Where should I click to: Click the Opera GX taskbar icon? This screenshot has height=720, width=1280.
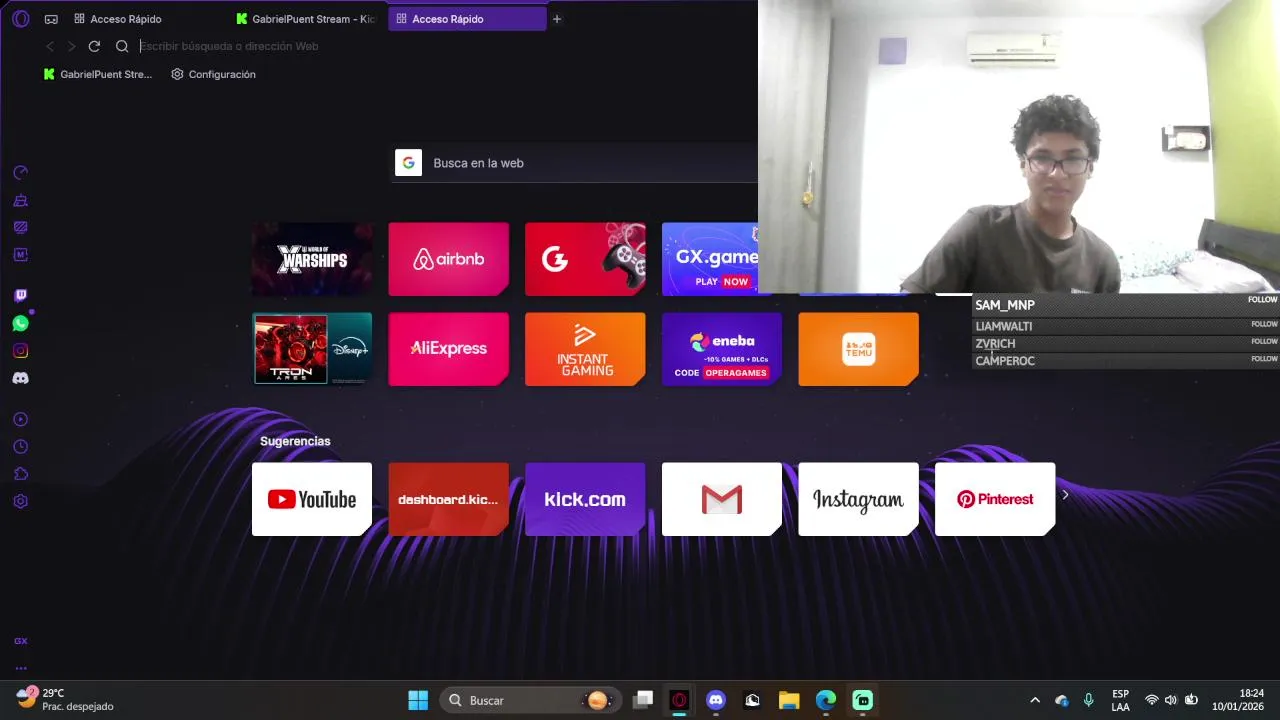pos(679,700)
